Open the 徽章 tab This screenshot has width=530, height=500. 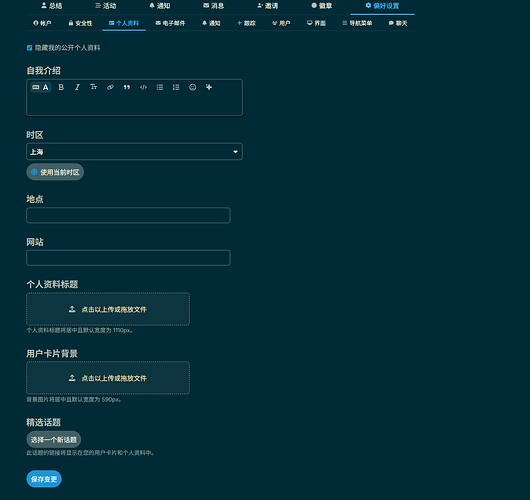pos(322,6)
